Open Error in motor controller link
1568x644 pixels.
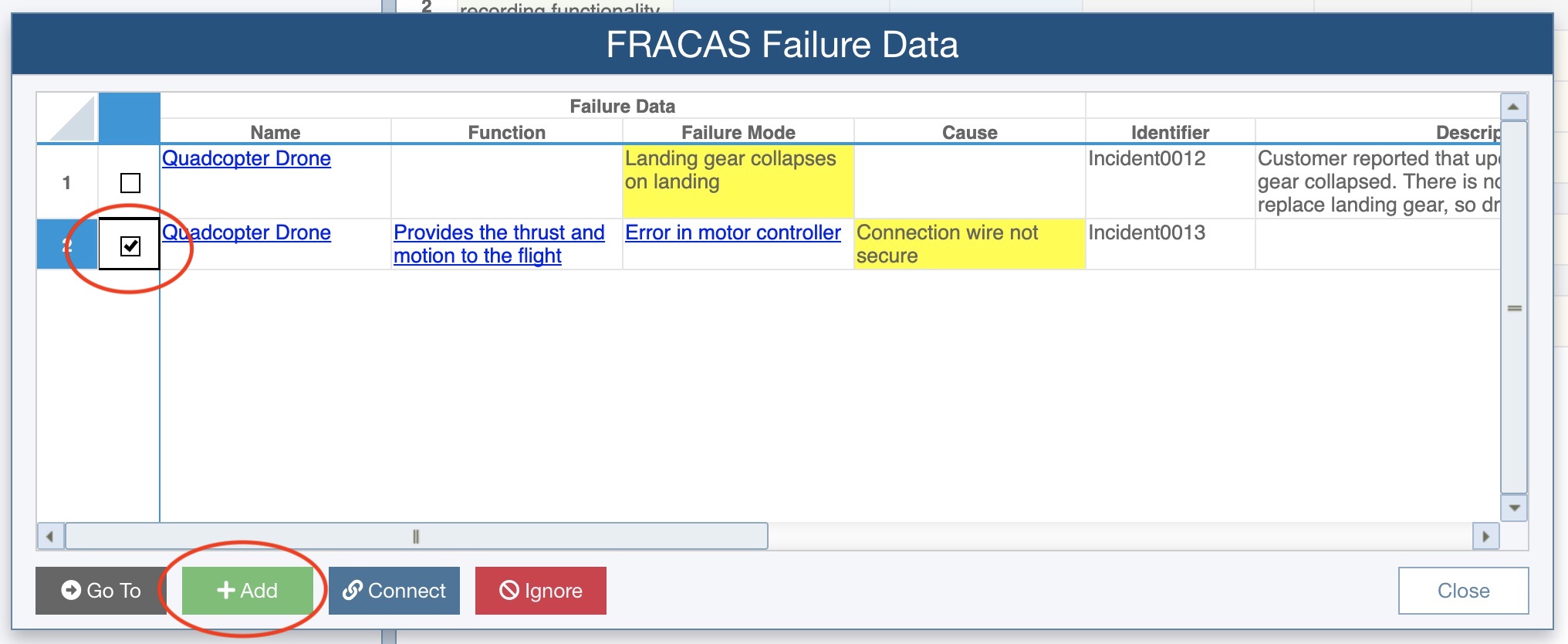[x=733, y=232]
